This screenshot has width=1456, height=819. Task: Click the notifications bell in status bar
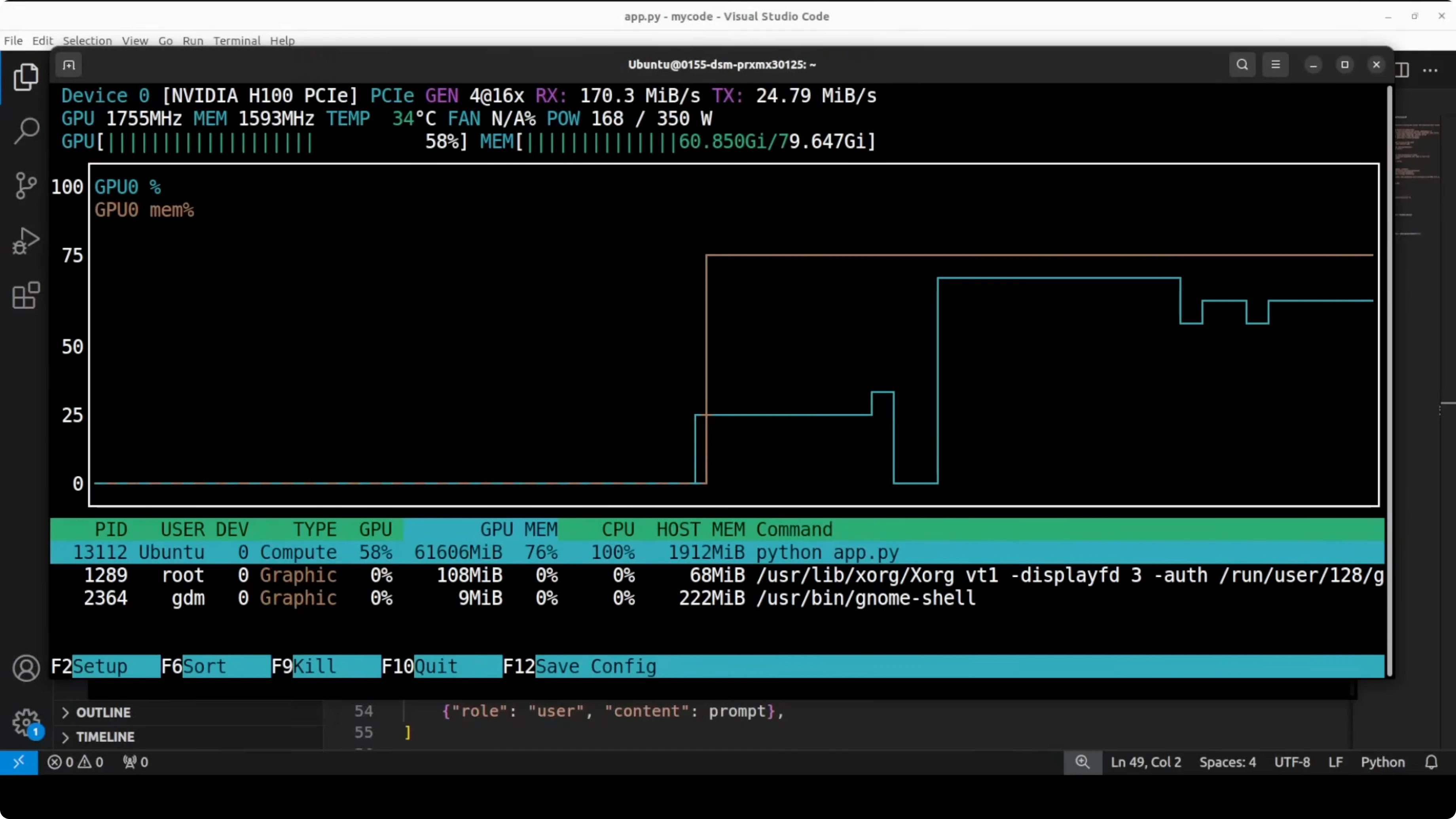(1431, 762)
